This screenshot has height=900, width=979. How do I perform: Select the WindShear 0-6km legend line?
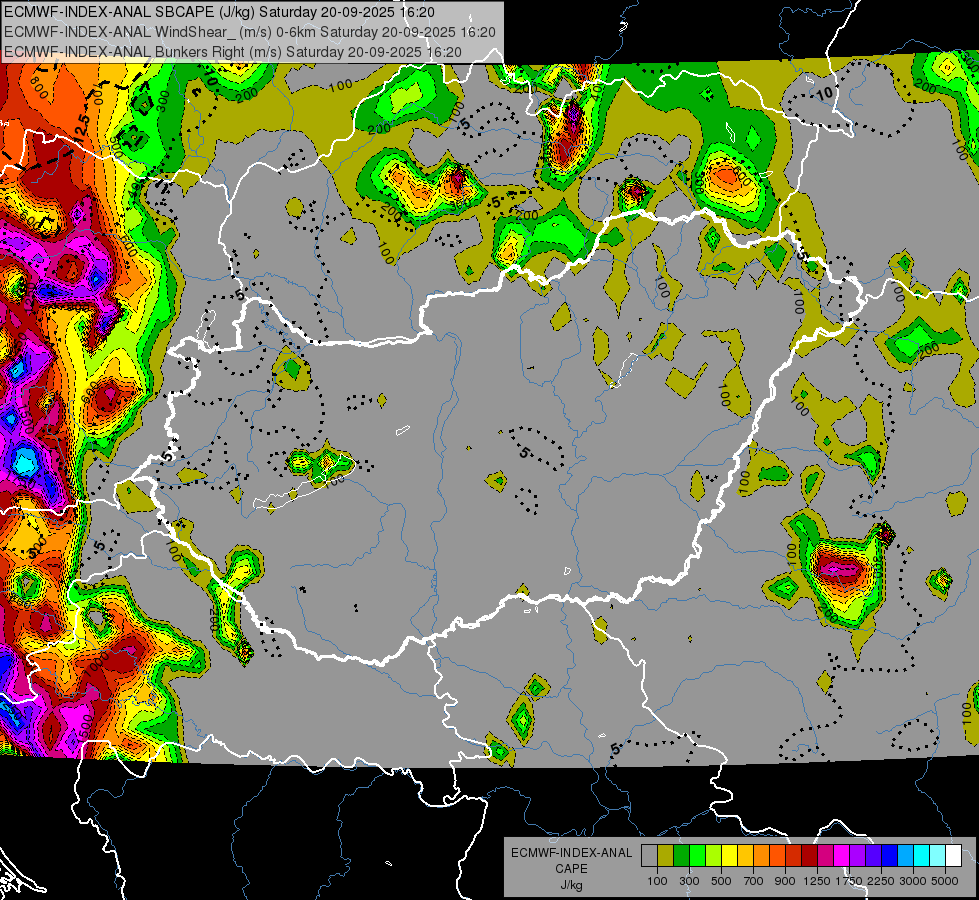(250, 32)
